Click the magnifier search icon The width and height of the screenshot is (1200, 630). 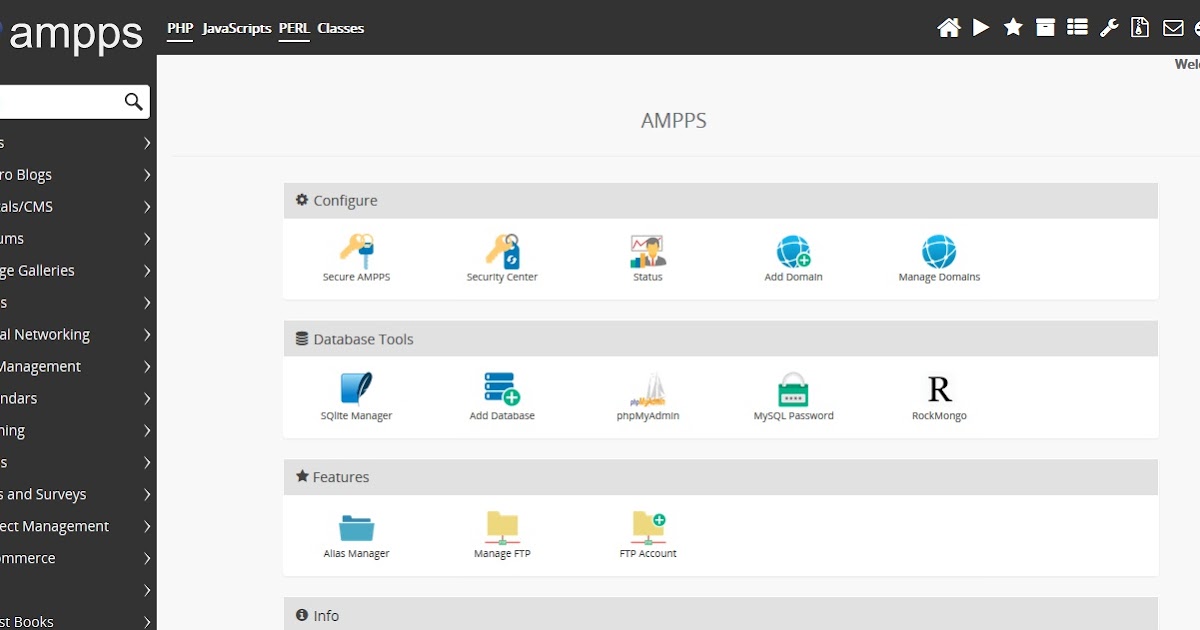tap(133, 101)
